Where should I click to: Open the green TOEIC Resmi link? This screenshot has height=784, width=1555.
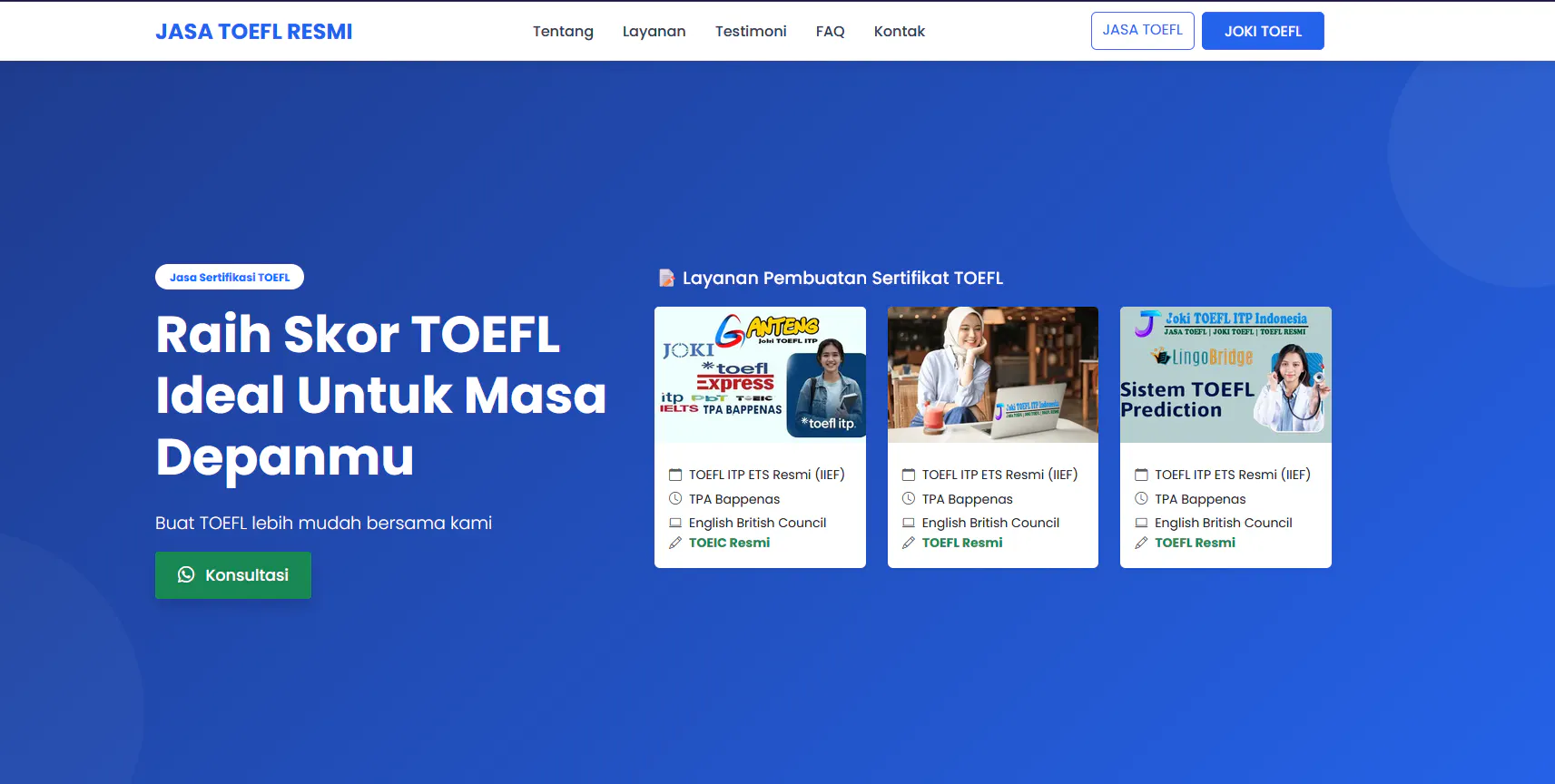click(x=729, y=543)
